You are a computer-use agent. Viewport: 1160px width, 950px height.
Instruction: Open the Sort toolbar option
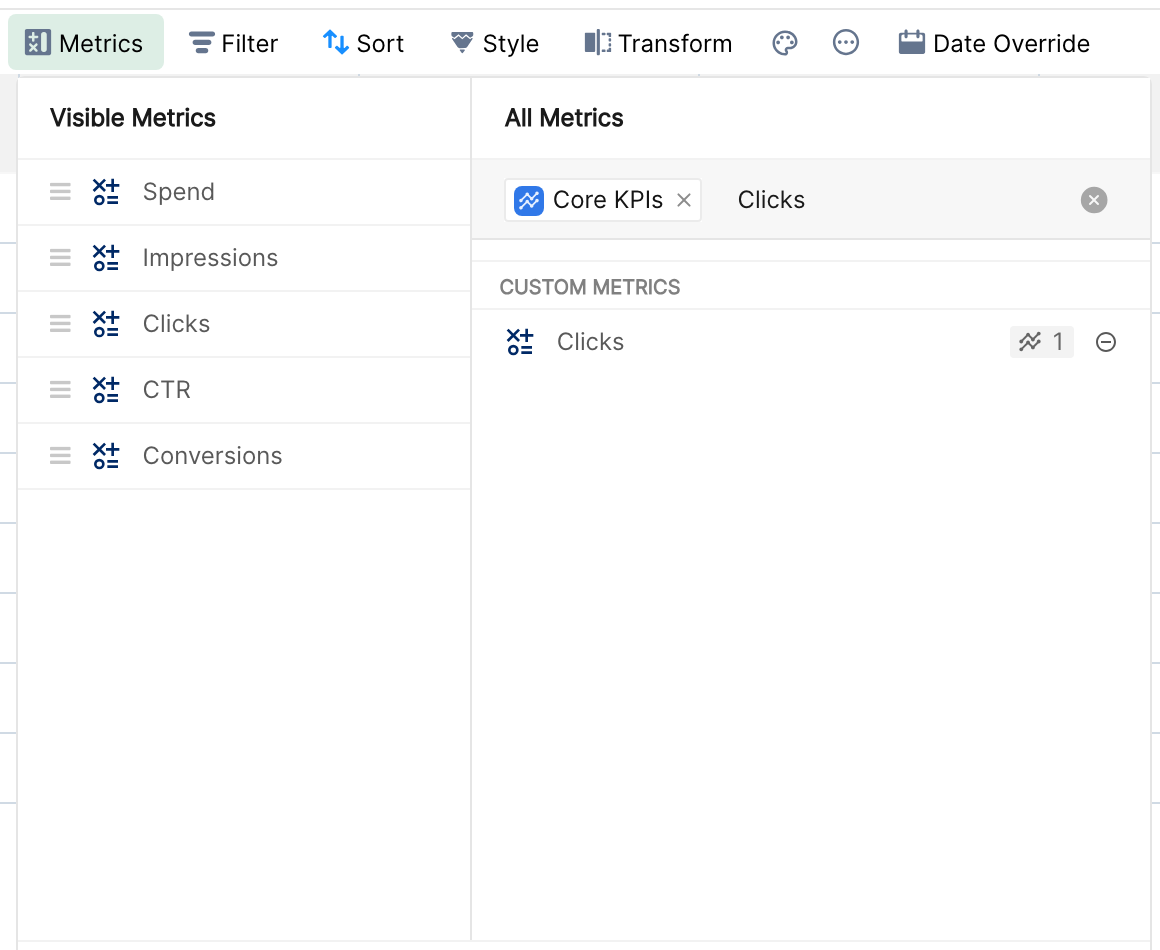(x=363, y=43)
